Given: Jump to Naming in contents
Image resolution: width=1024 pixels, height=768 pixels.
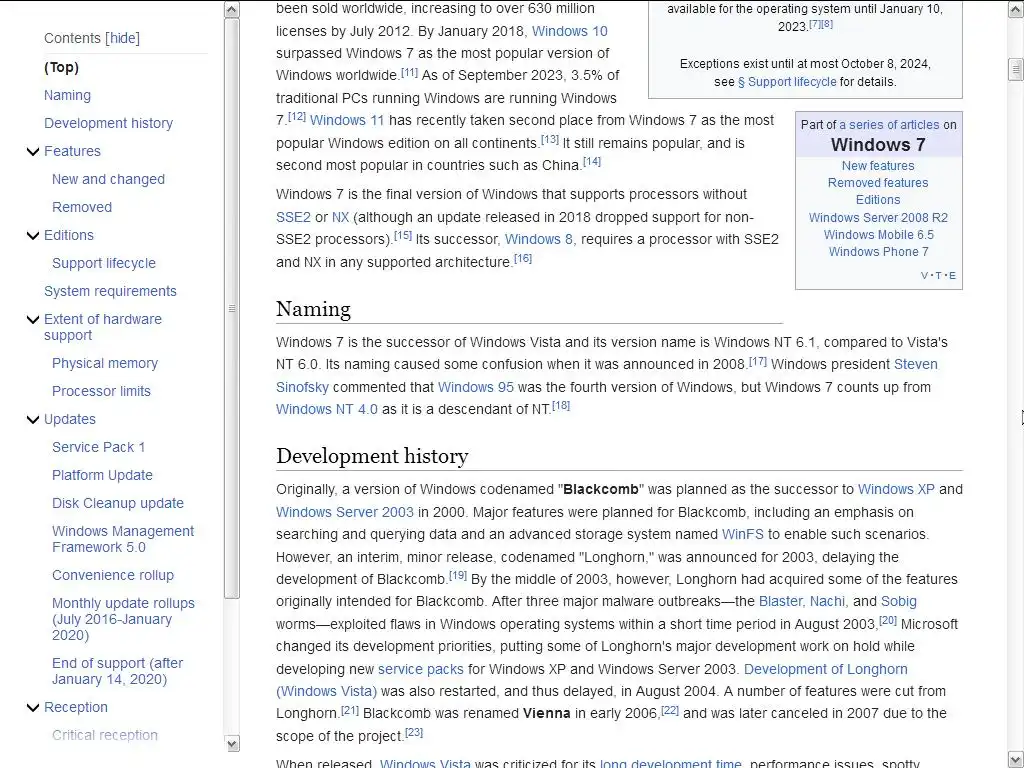Looking at the screenshot, I should click(x=67, y=95).
